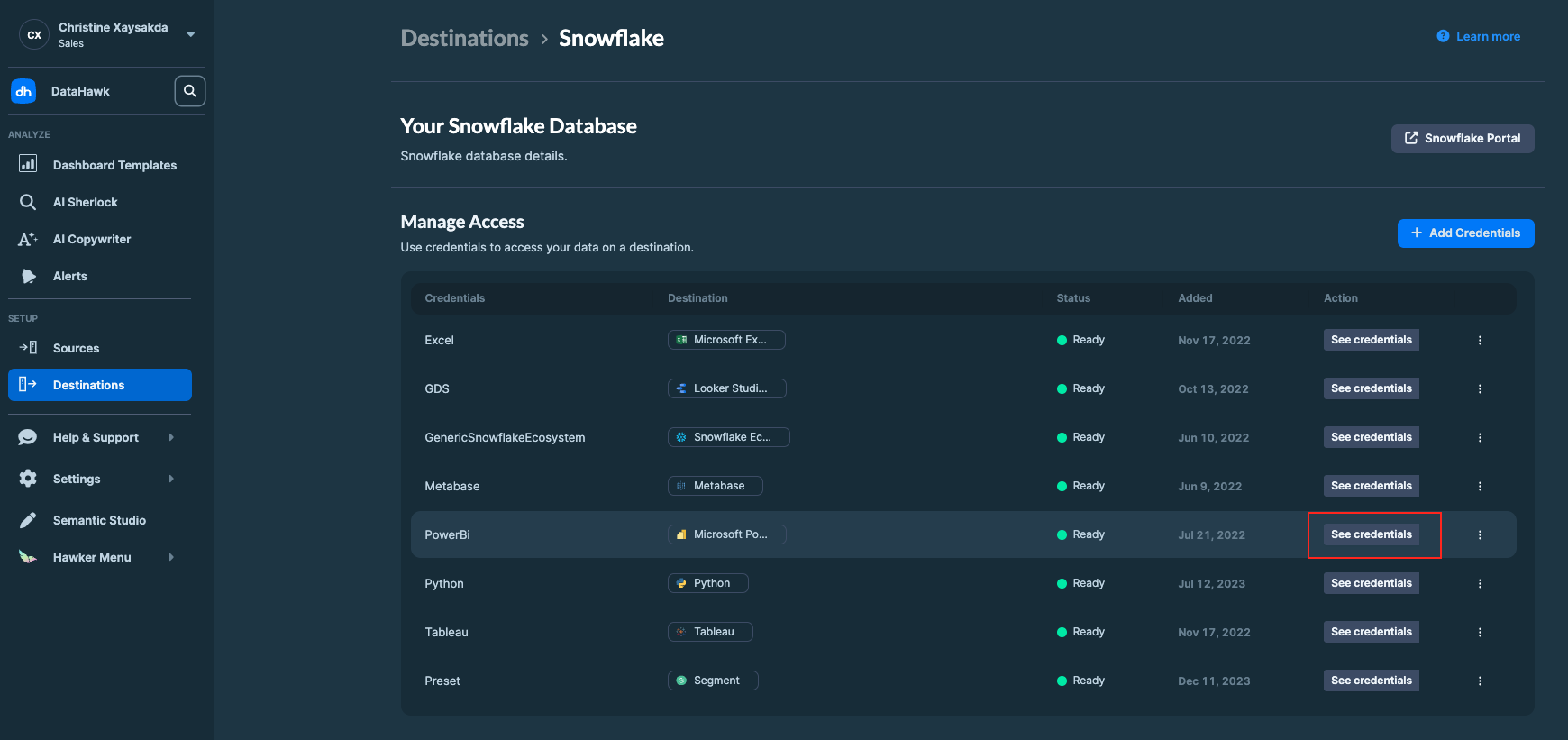The image size is (1568, 740).
Task: Open more options for Metabase row
Action: click(1480, 486)
